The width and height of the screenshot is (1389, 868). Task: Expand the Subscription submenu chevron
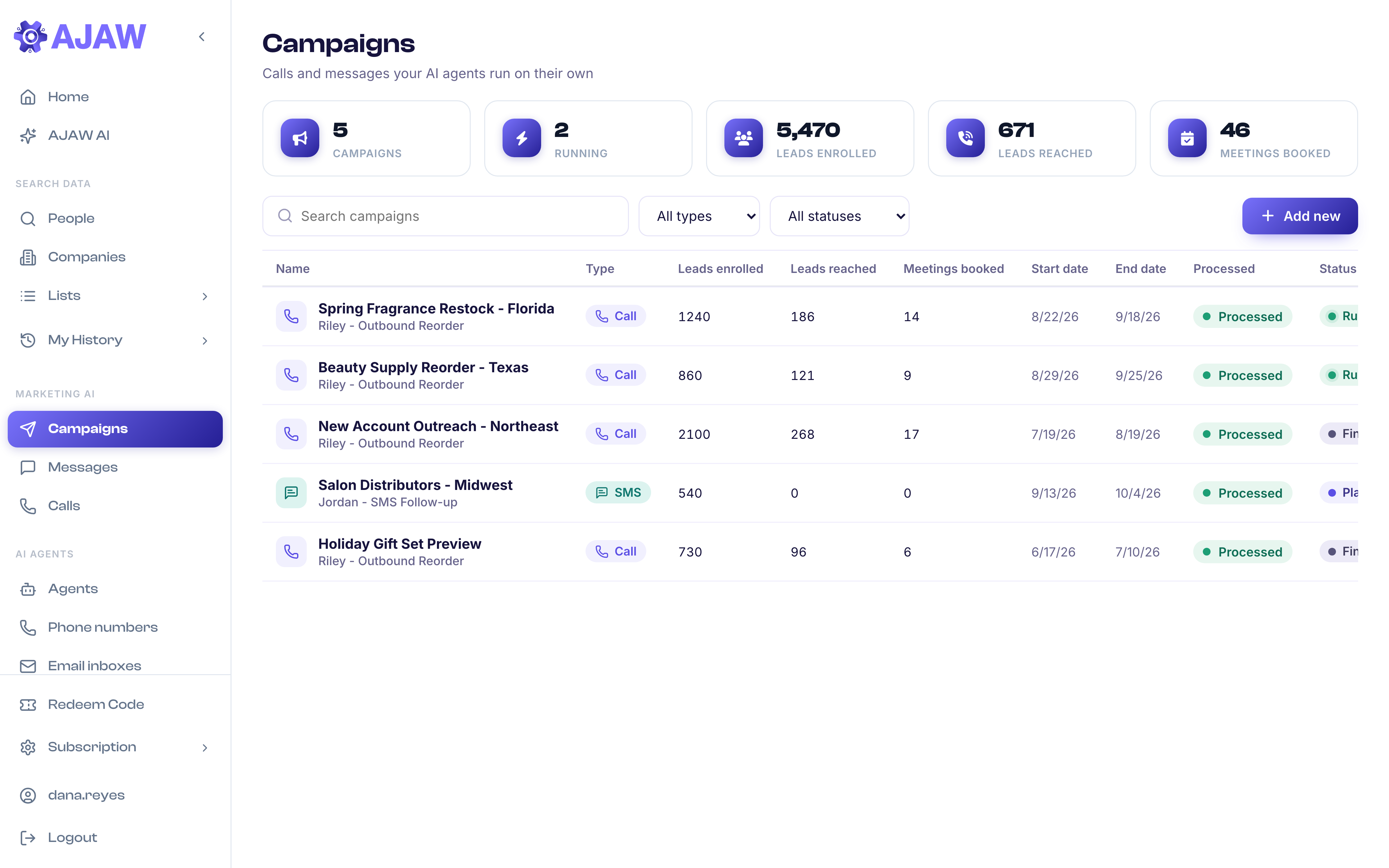click(205, 747)
